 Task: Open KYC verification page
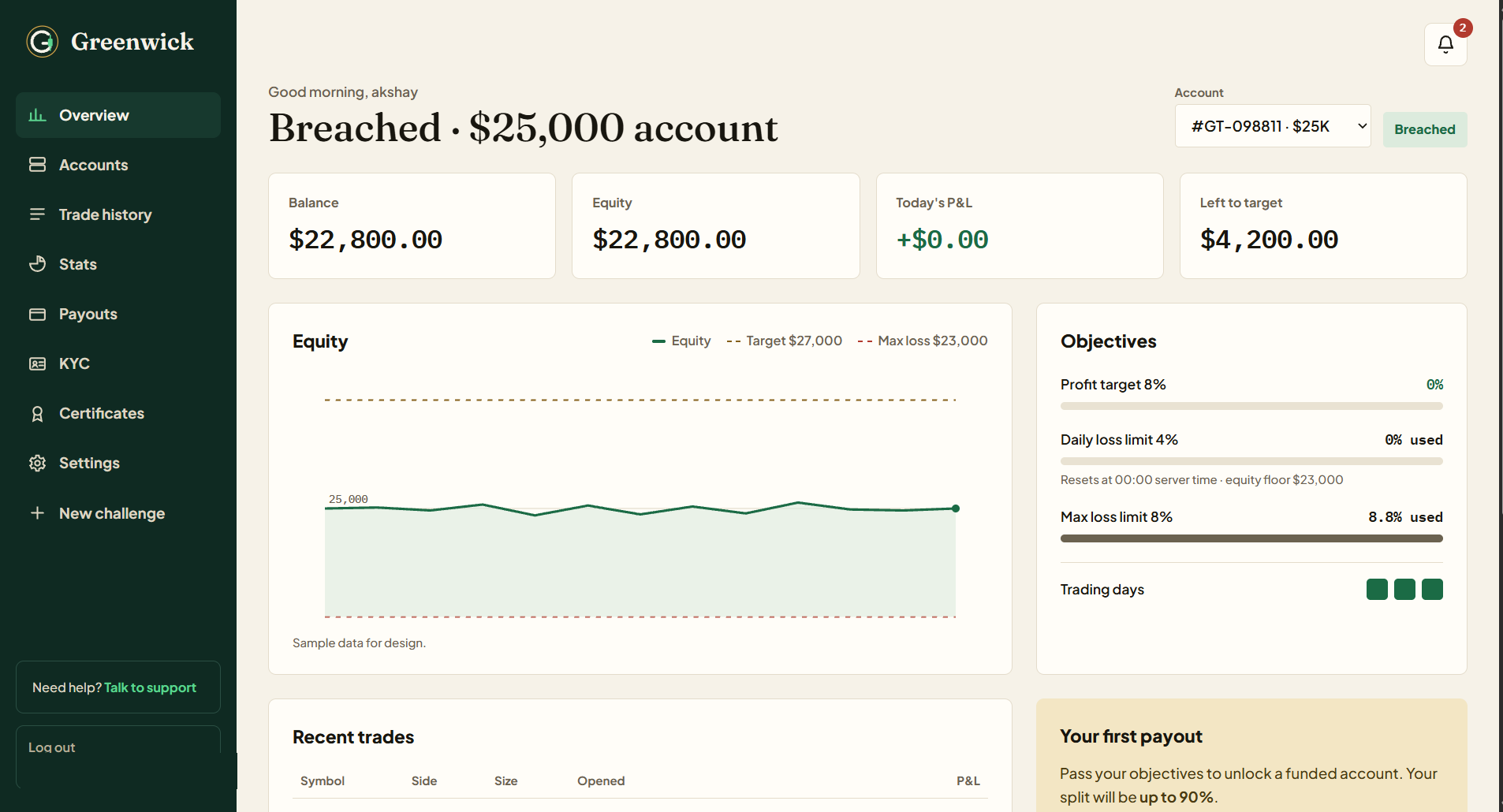(x=118, y=363)
